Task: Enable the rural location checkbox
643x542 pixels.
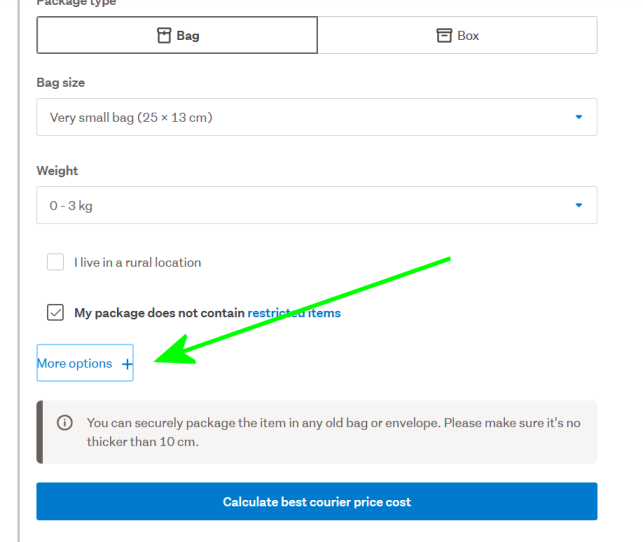Action: (x=56, y=262)
